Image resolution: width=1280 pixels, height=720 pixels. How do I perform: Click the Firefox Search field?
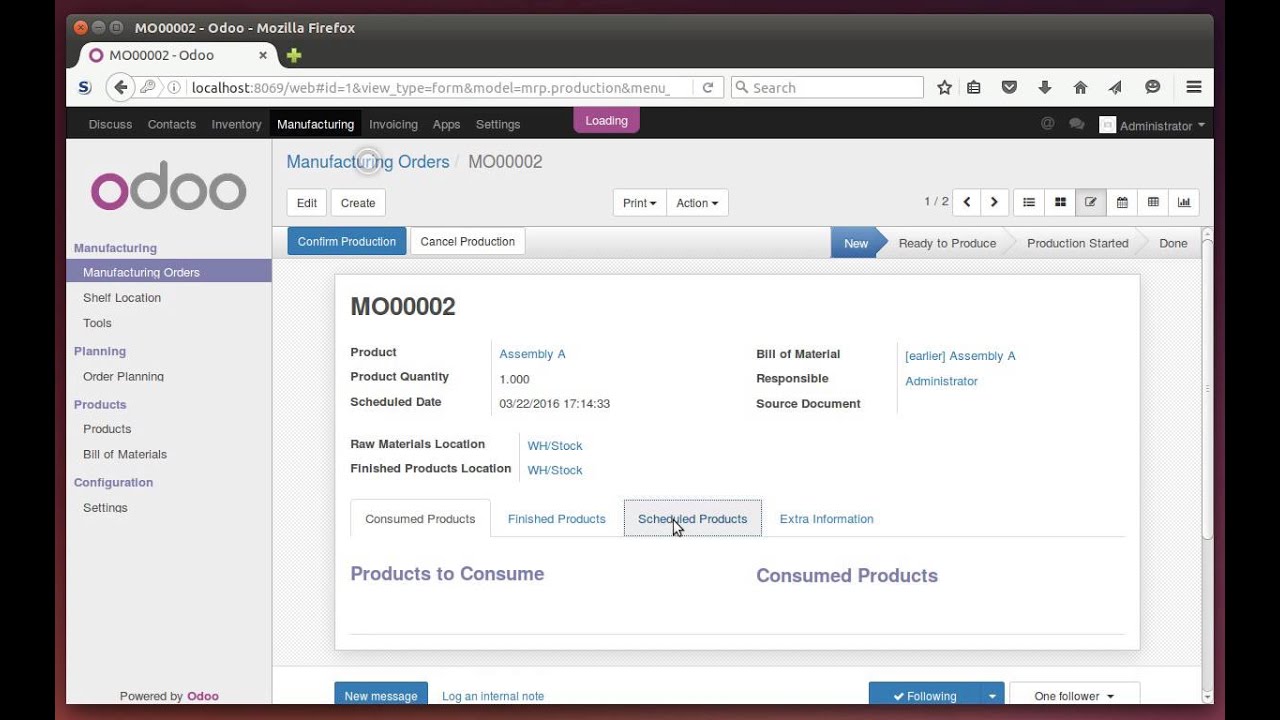(827, 87)
